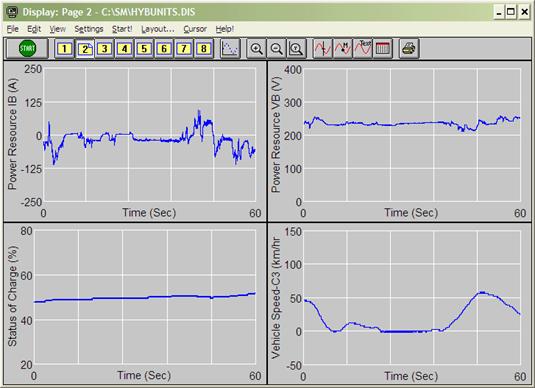535x388 pixels.
Task: Click Time (Sec) label under speed graph
Action: [x=411, y=376]
